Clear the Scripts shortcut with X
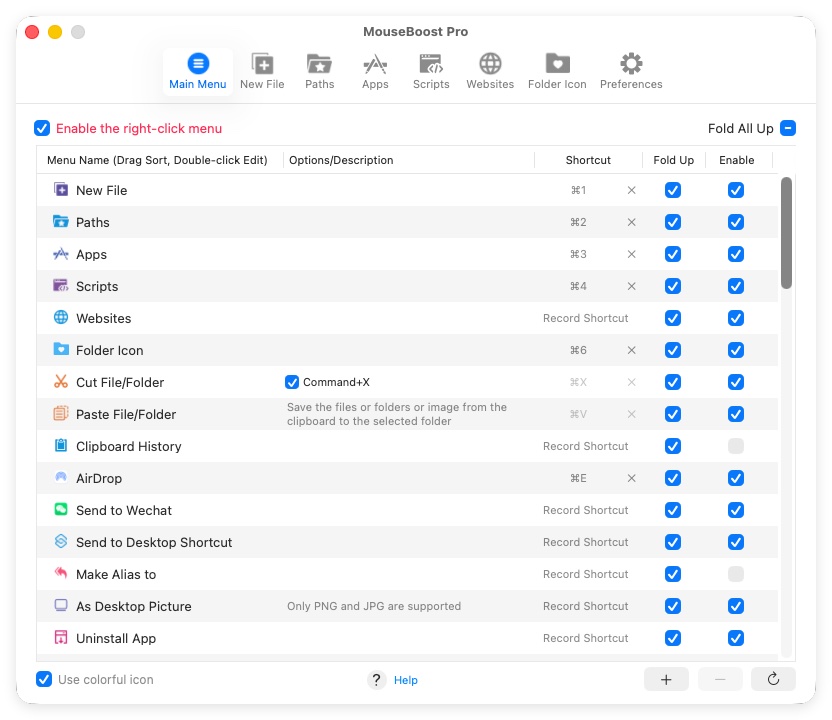 point(631,286)
